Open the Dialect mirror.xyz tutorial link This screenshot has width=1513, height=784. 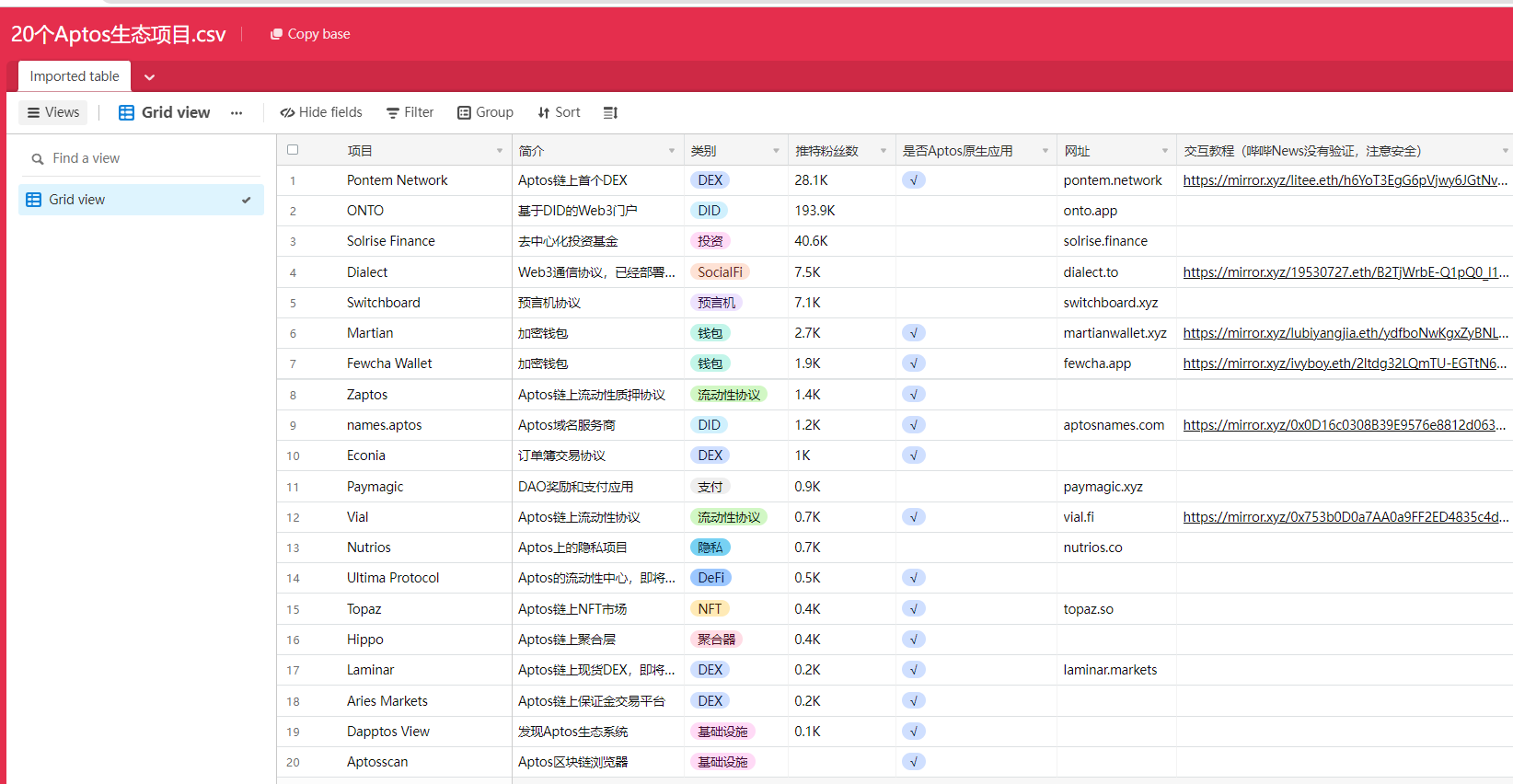coord(1346,272)
